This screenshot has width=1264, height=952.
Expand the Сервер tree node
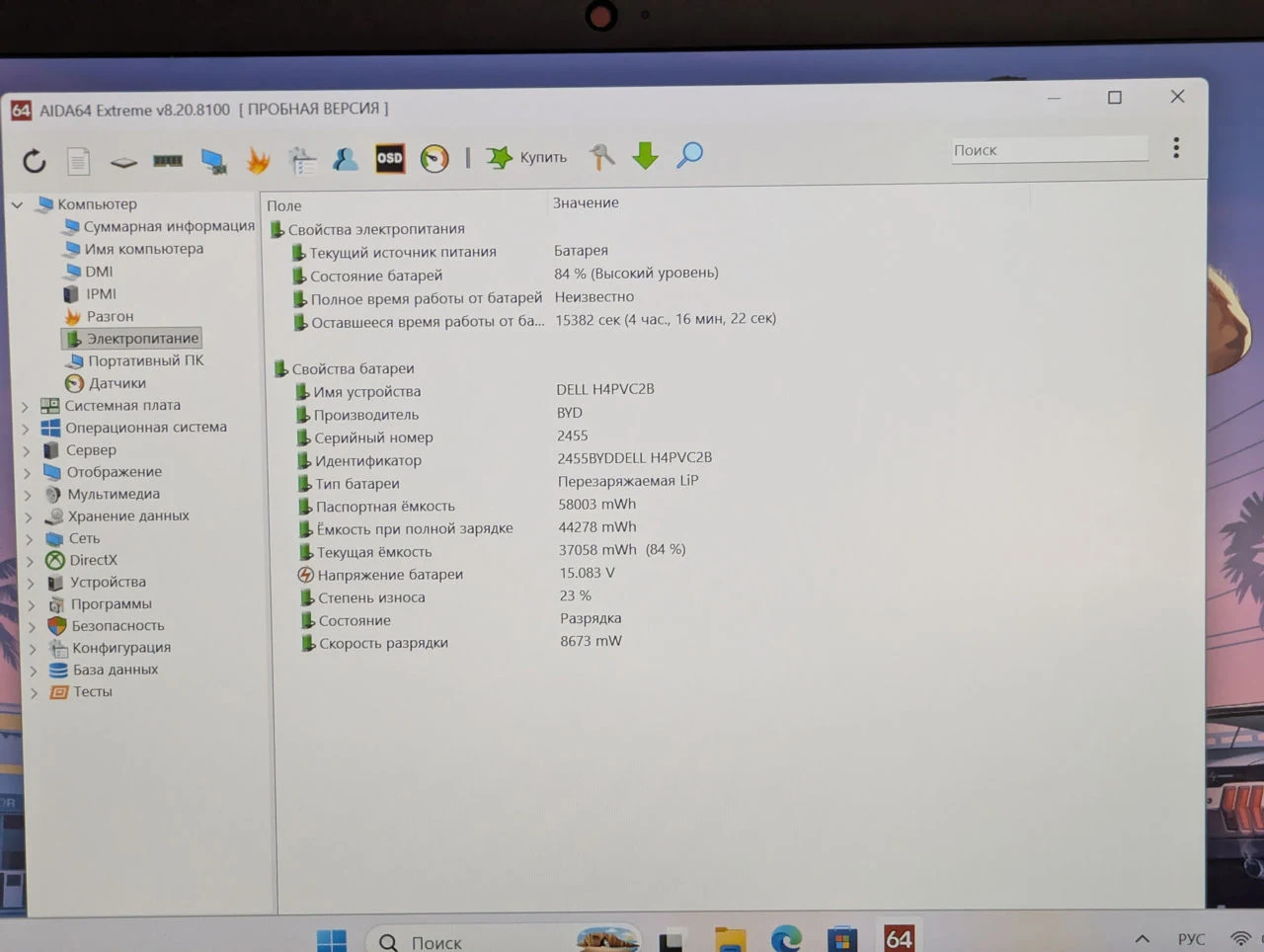(x=27, y=450)
